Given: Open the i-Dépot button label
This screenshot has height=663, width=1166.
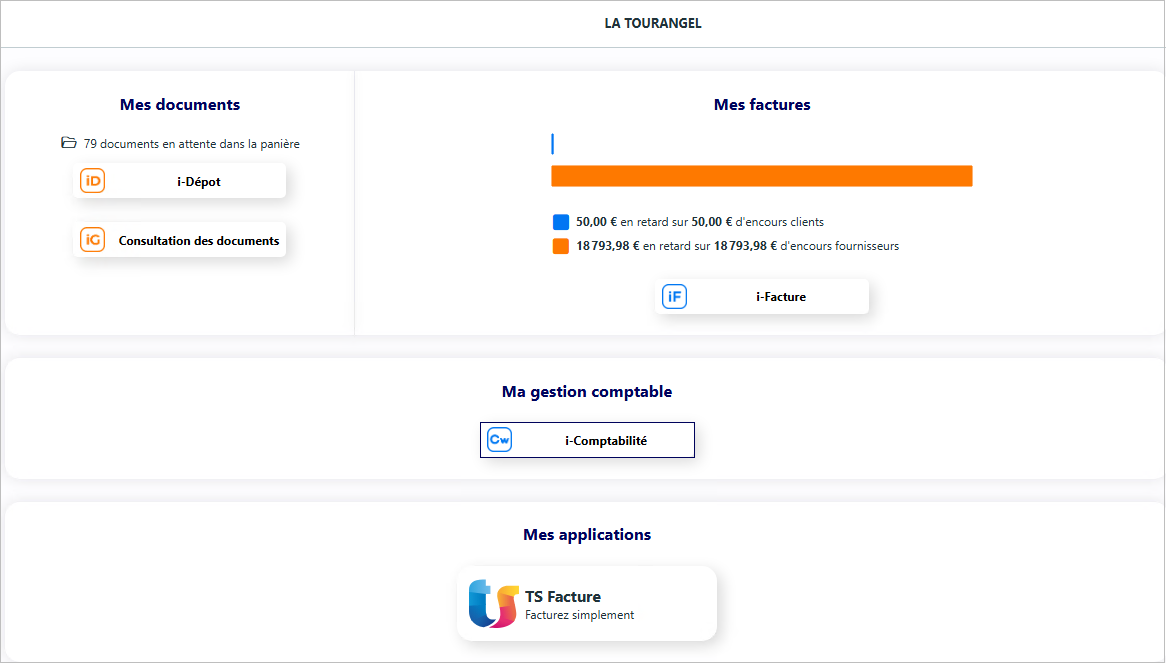Looking at the screenshot, I should [x=199, y=182].
